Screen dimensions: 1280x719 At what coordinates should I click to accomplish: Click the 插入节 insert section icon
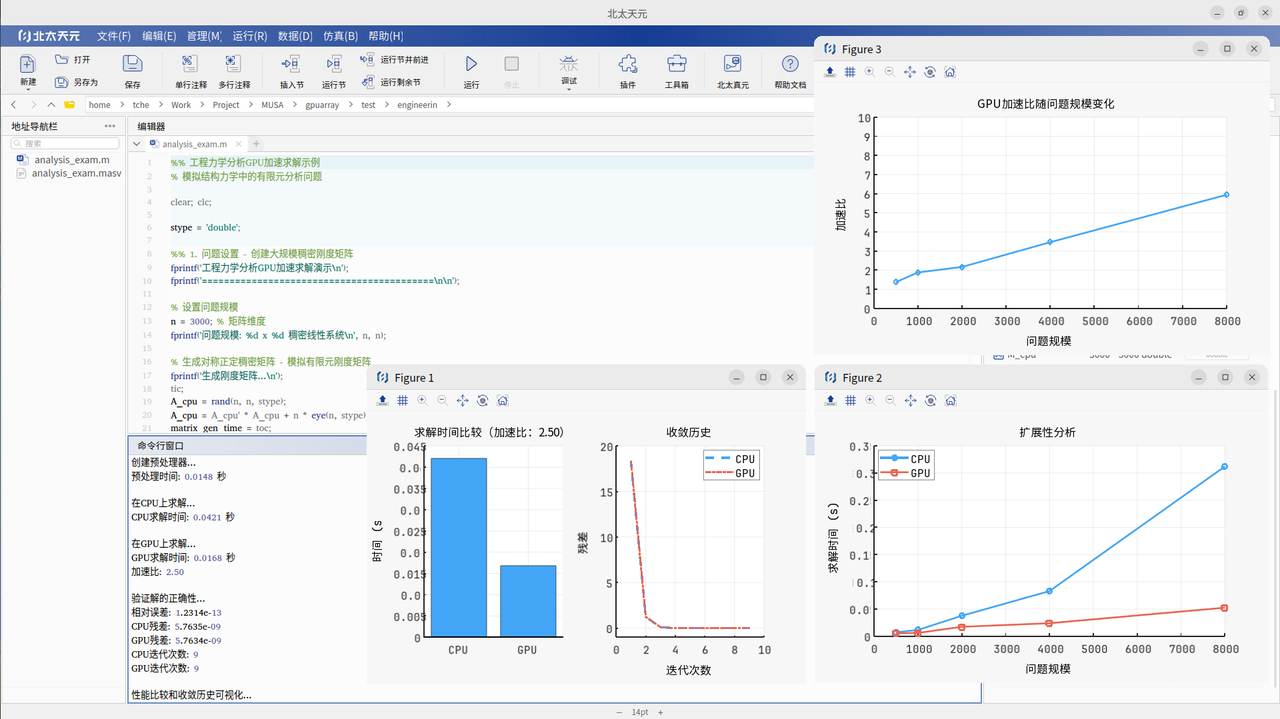[291, 64]
